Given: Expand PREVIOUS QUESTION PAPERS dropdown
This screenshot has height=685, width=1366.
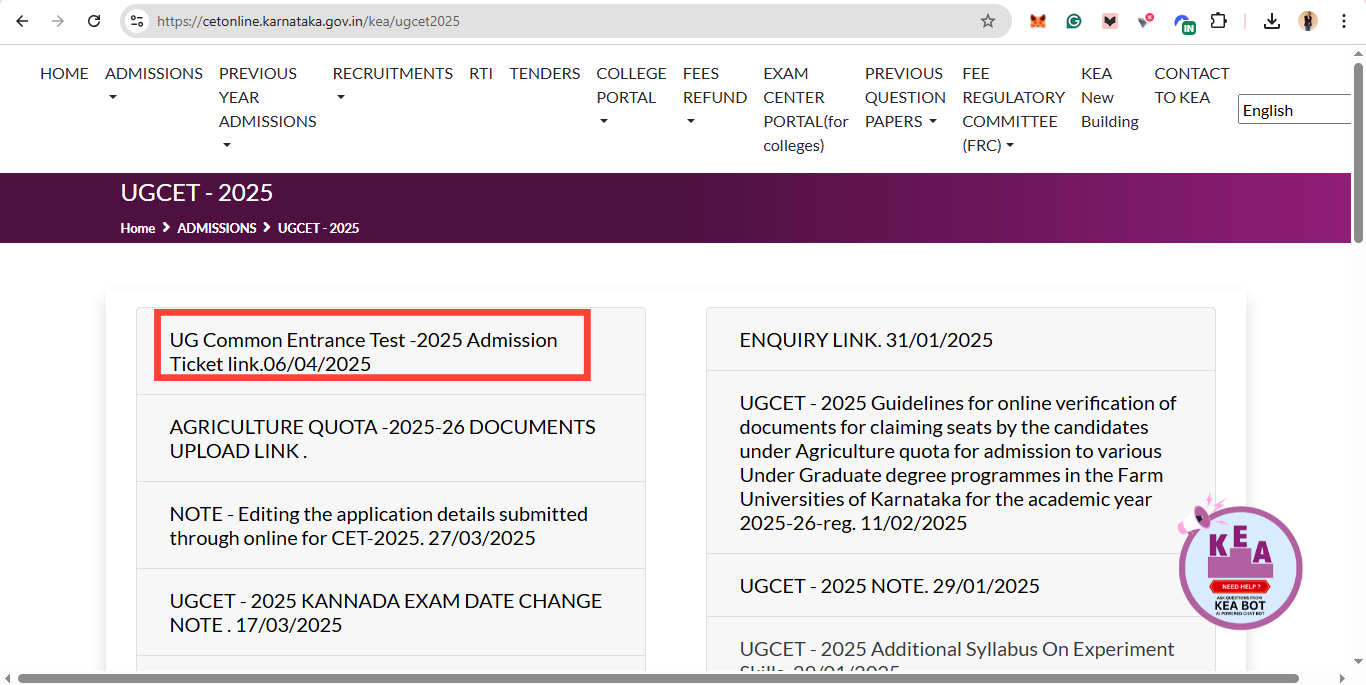Looking at the screenshot, I should (905, 97).
